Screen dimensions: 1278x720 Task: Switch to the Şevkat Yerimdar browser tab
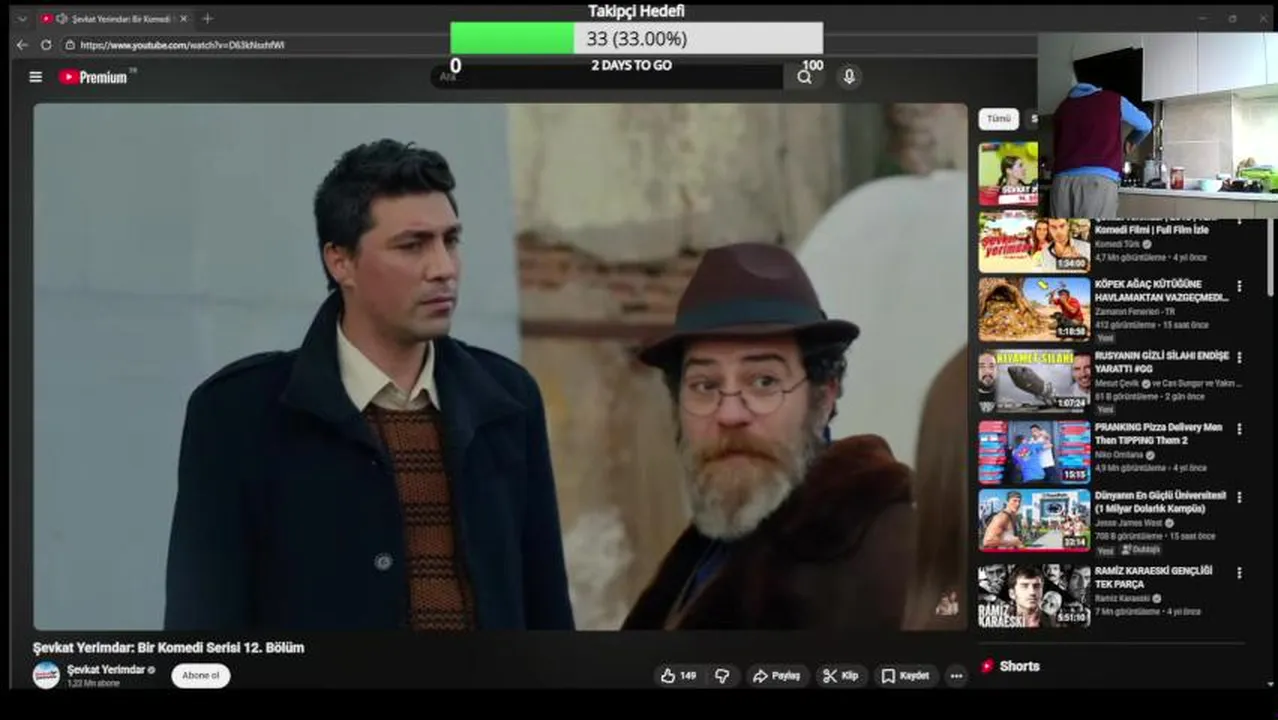tap(113, 19)
